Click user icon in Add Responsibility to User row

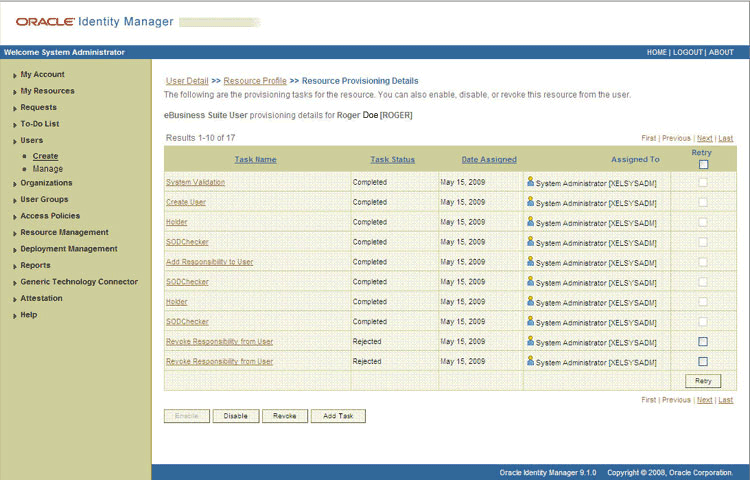coord(530,262)
